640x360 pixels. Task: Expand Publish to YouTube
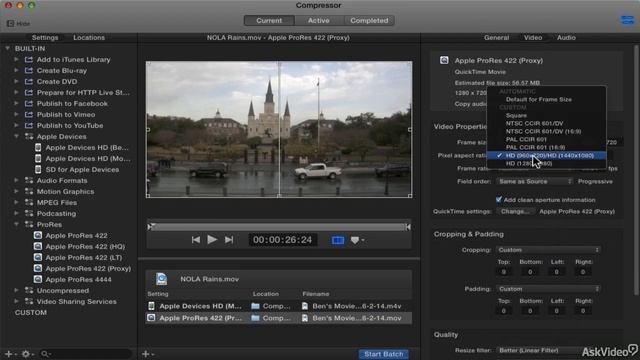pos(16,125)
